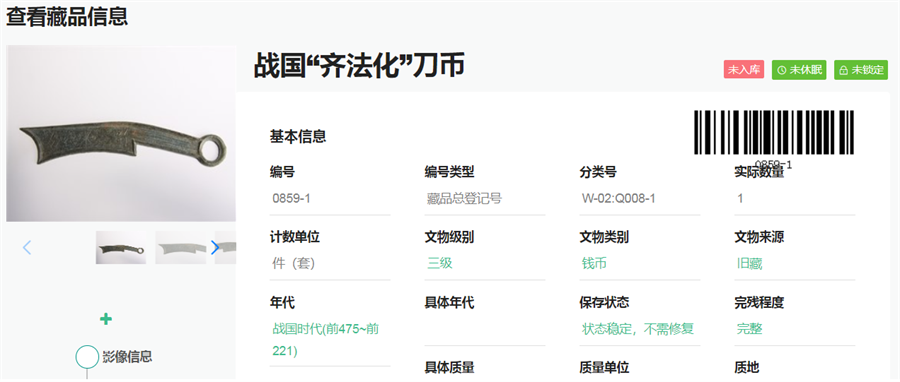Click the 未锁定 status tag

pos(861,70)
